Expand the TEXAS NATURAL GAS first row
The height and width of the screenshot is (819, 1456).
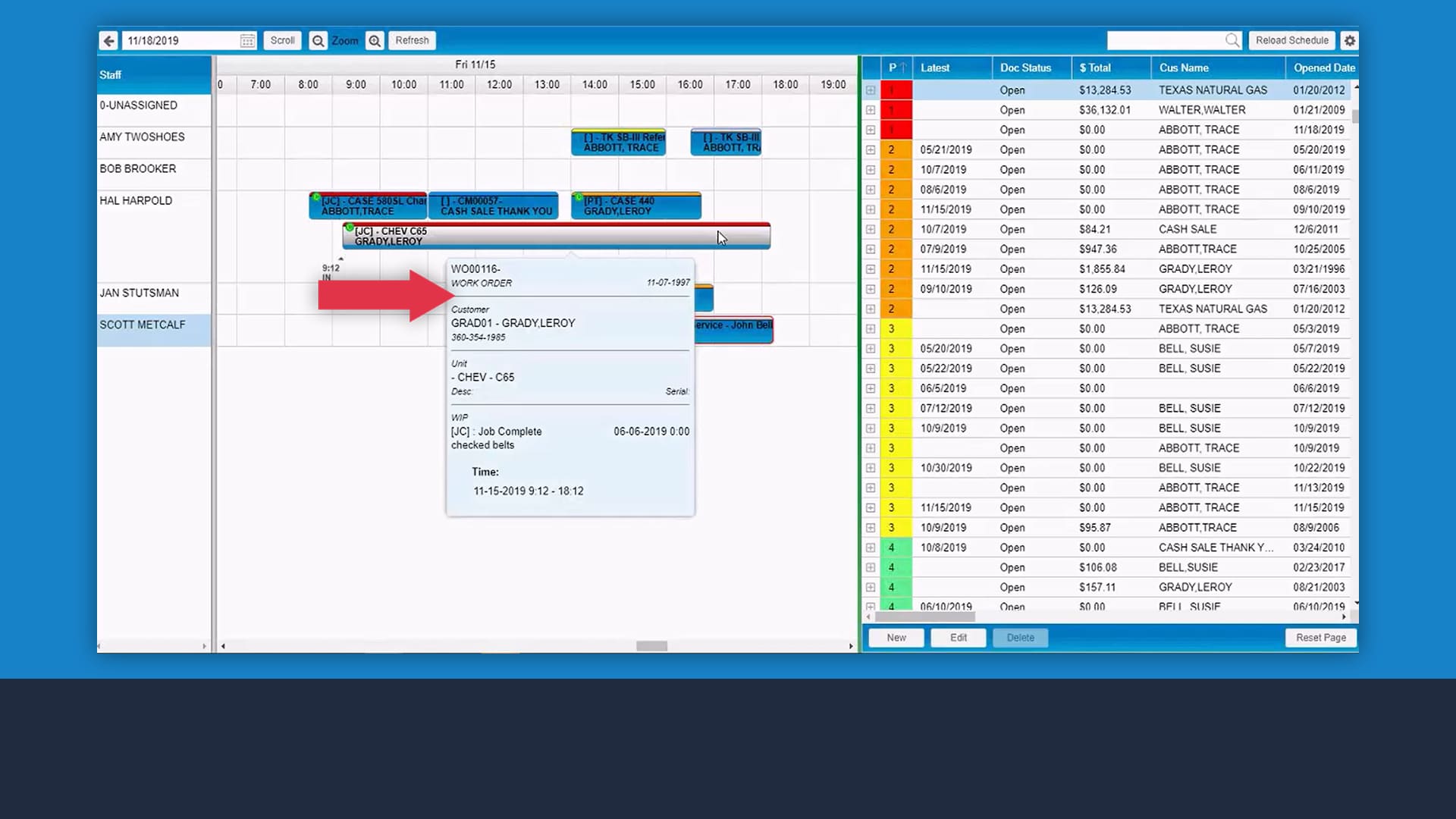pos(871,90)
